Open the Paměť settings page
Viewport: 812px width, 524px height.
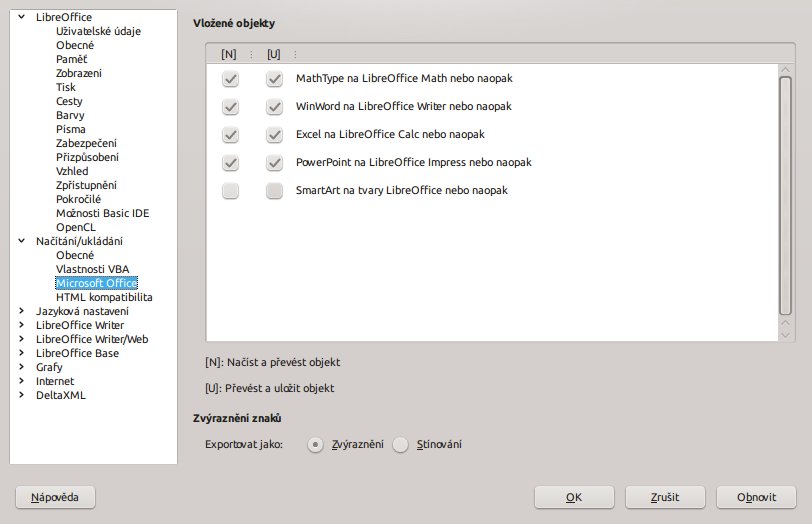tap(71, 59)
